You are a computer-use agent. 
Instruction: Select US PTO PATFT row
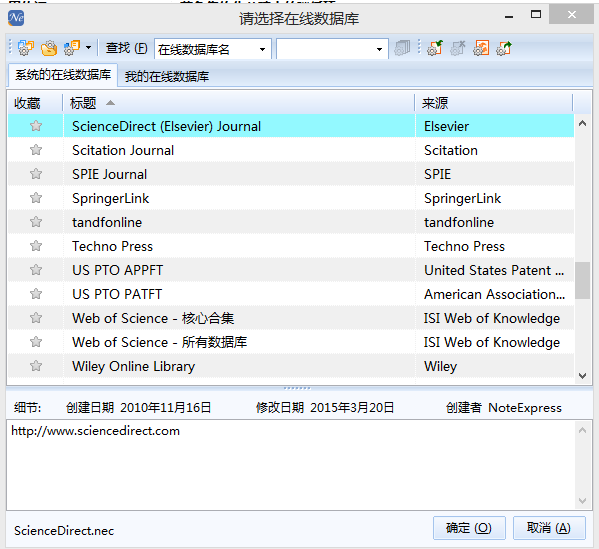[x=291, y=294]
